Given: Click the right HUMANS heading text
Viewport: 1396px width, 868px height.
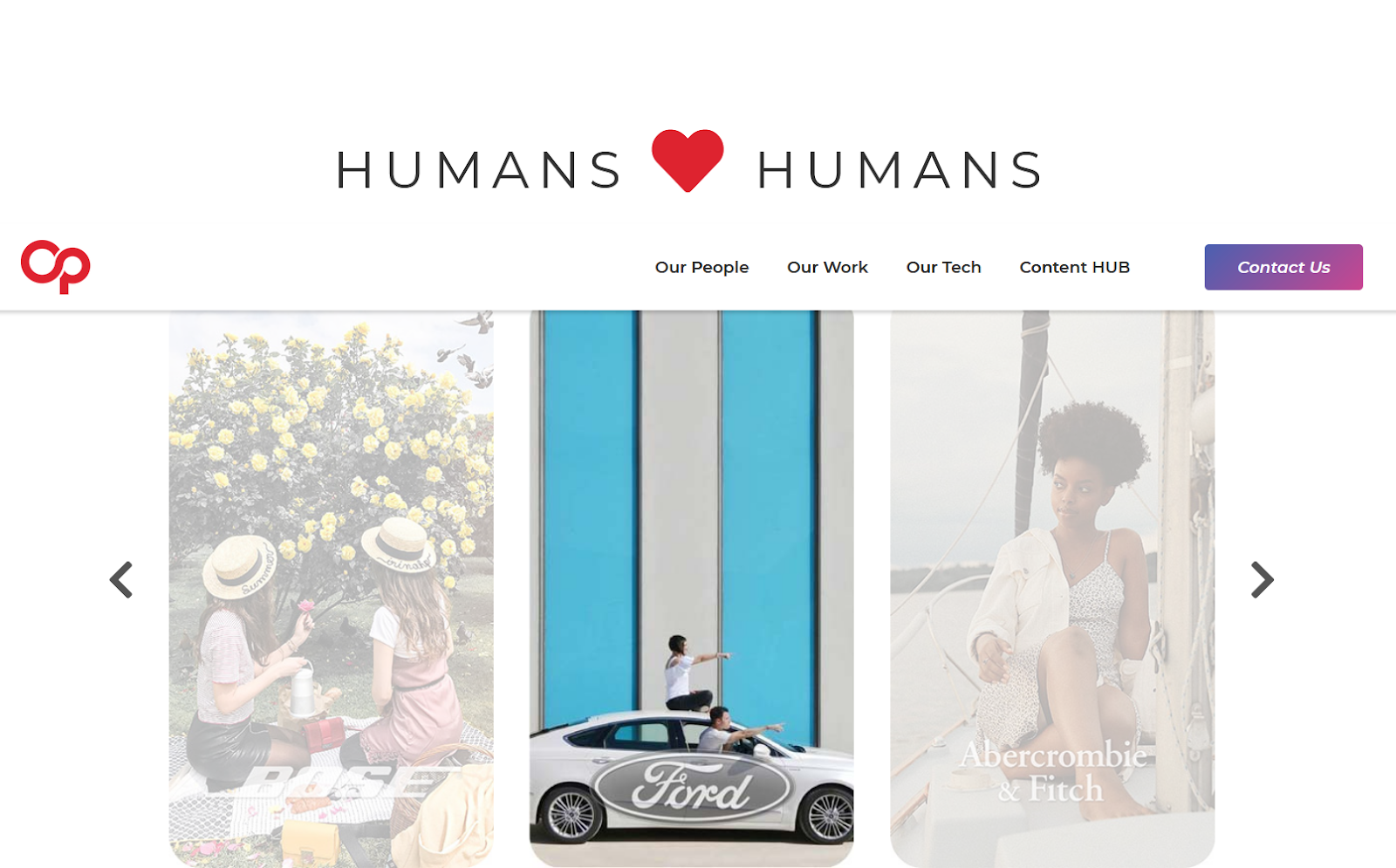Looking at the screenshot, I should point(900,170).
